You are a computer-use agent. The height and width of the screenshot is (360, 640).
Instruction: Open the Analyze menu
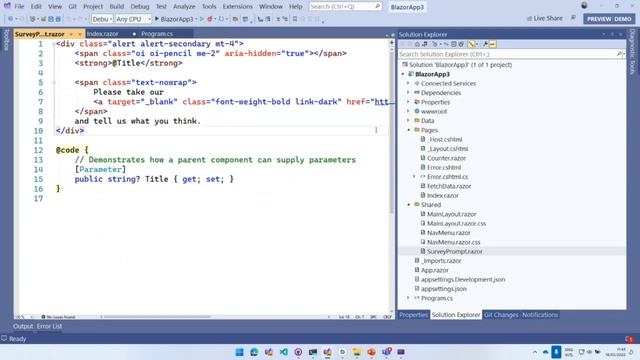[x=184, y=7]
